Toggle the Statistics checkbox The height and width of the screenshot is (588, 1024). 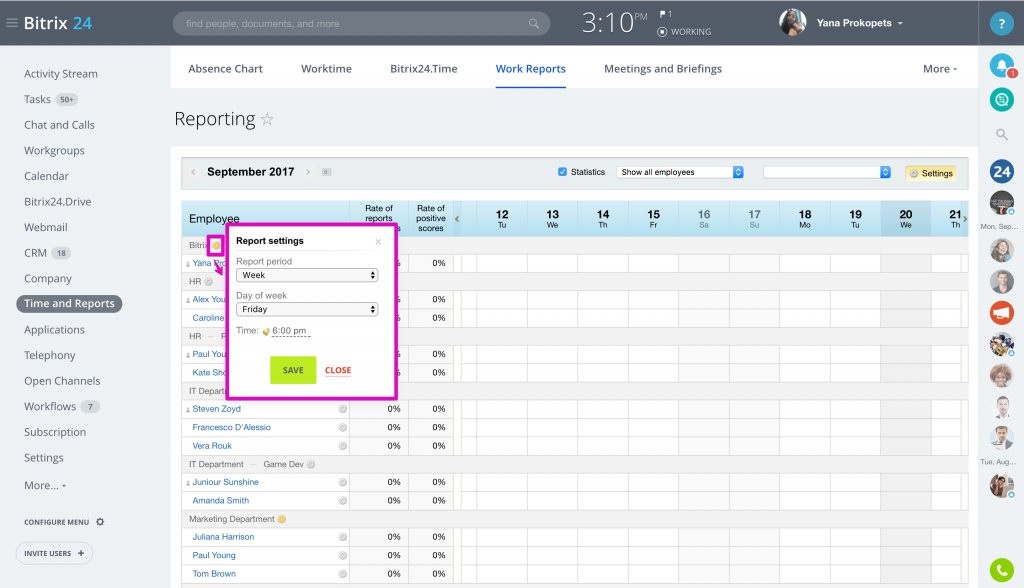(x=562, y=172)
